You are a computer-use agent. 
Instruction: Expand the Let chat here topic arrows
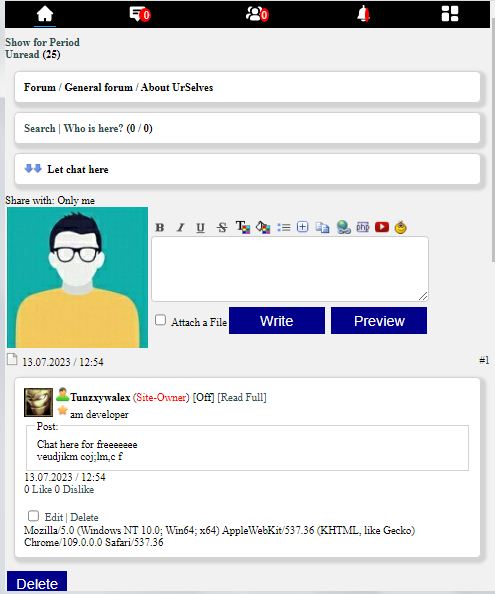[33, 169]
